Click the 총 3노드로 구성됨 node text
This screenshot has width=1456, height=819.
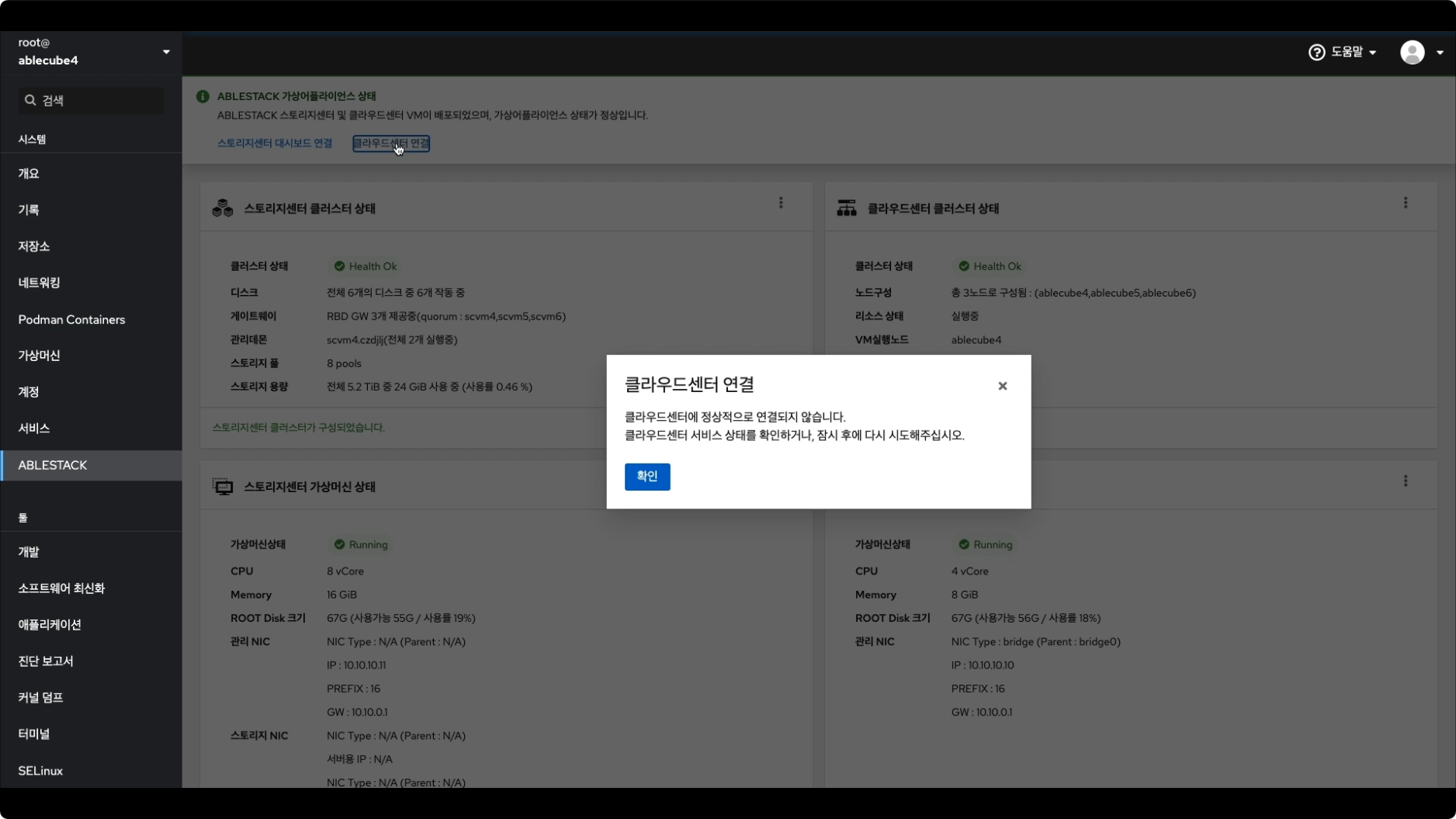(x=1073, y=293)
